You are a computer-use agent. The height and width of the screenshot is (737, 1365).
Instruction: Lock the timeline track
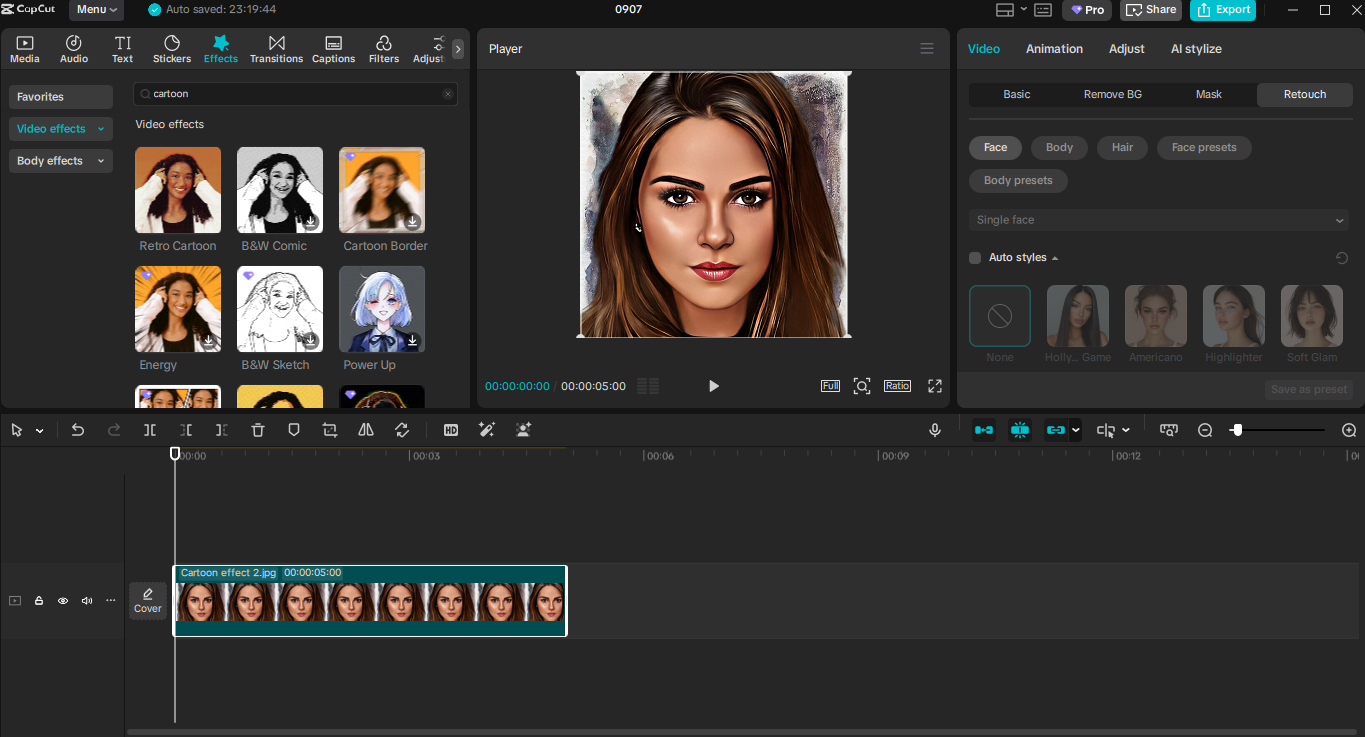click(x=38, y=600)
